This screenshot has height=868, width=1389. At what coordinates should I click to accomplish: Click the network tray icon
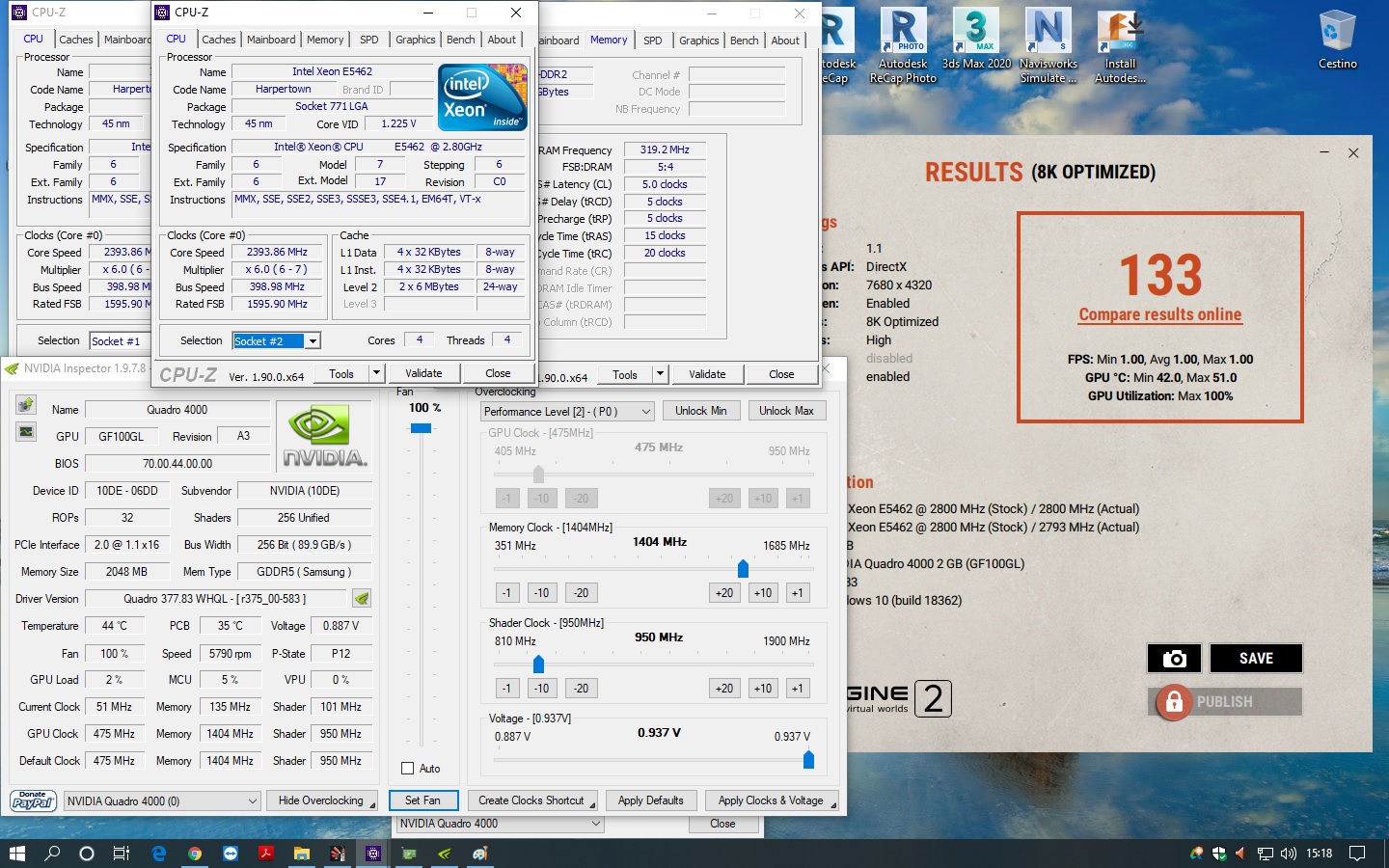point(1265,853)
